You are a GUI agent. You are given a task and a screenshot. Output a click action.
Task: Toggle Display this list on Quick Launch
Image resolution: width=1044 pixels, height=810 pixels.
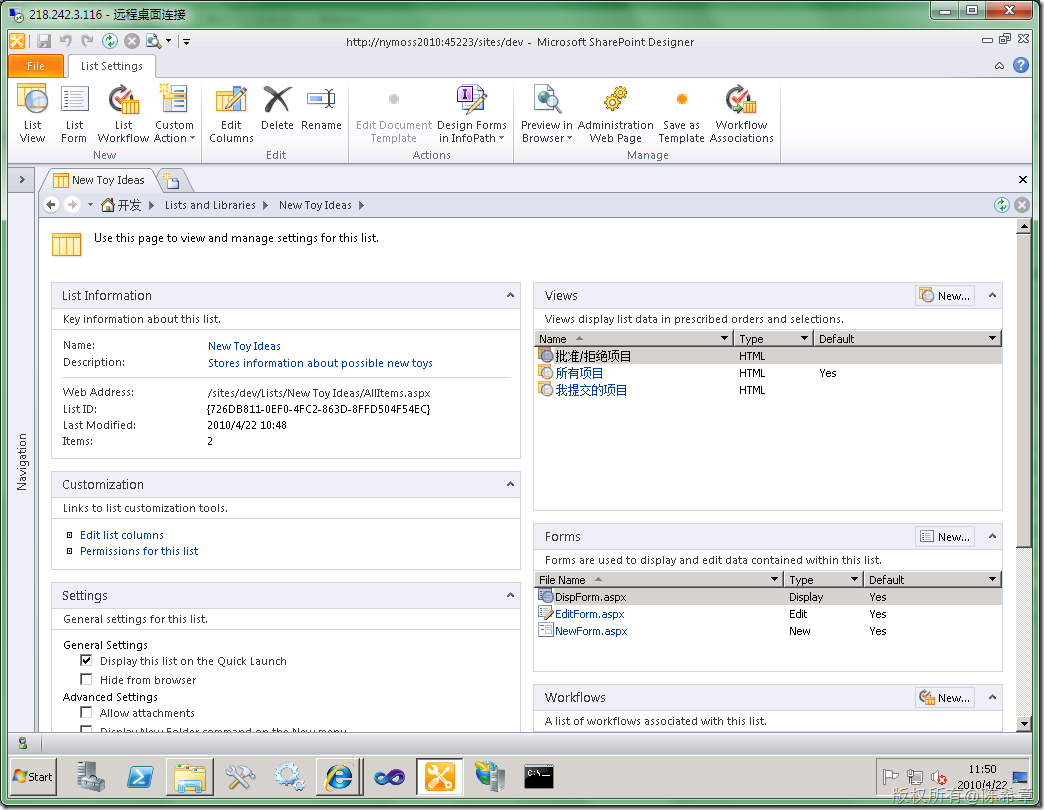(x=86, y=660)
